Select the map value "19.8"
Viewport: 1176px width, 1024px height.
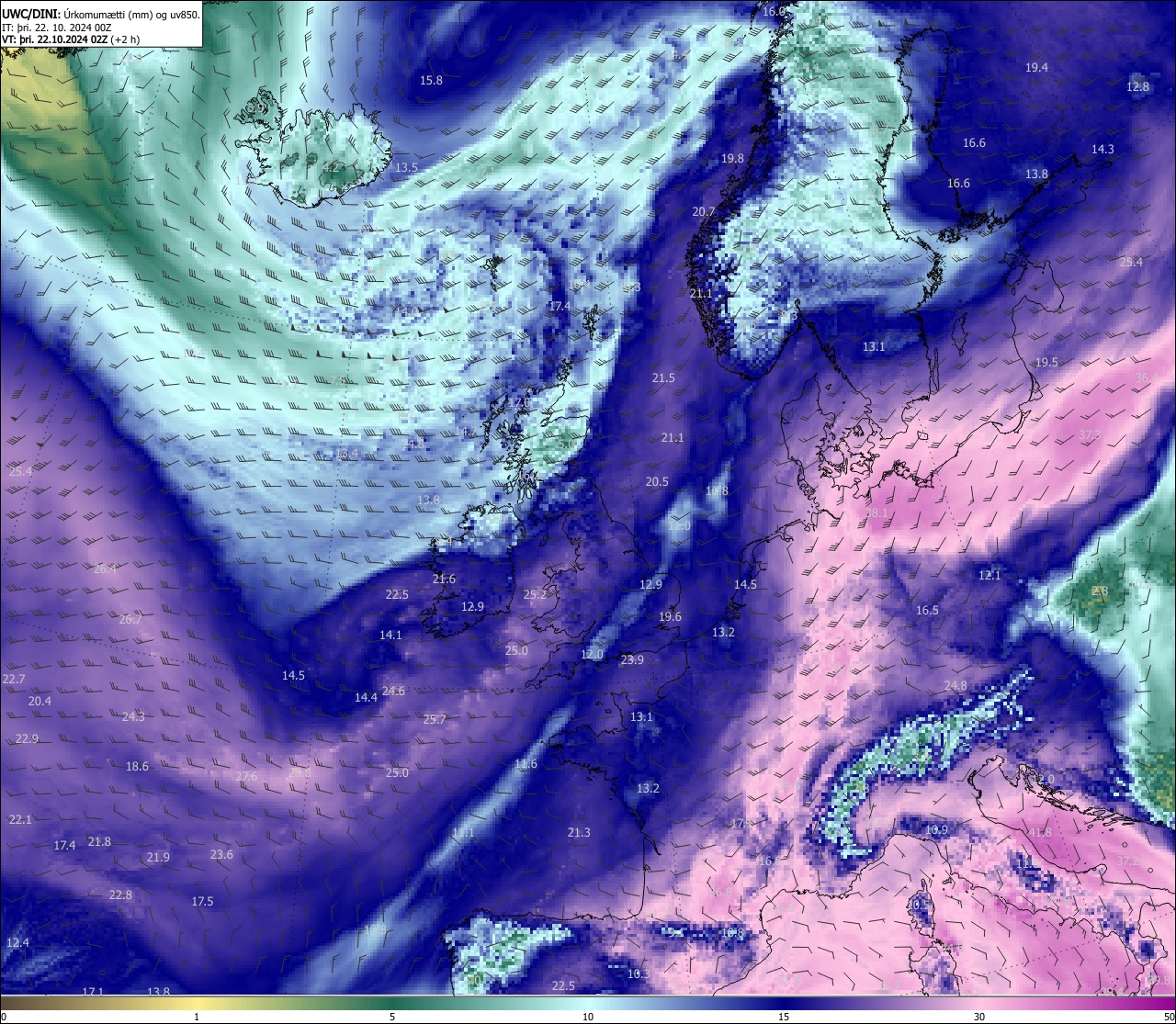click(x=732, y=158)
